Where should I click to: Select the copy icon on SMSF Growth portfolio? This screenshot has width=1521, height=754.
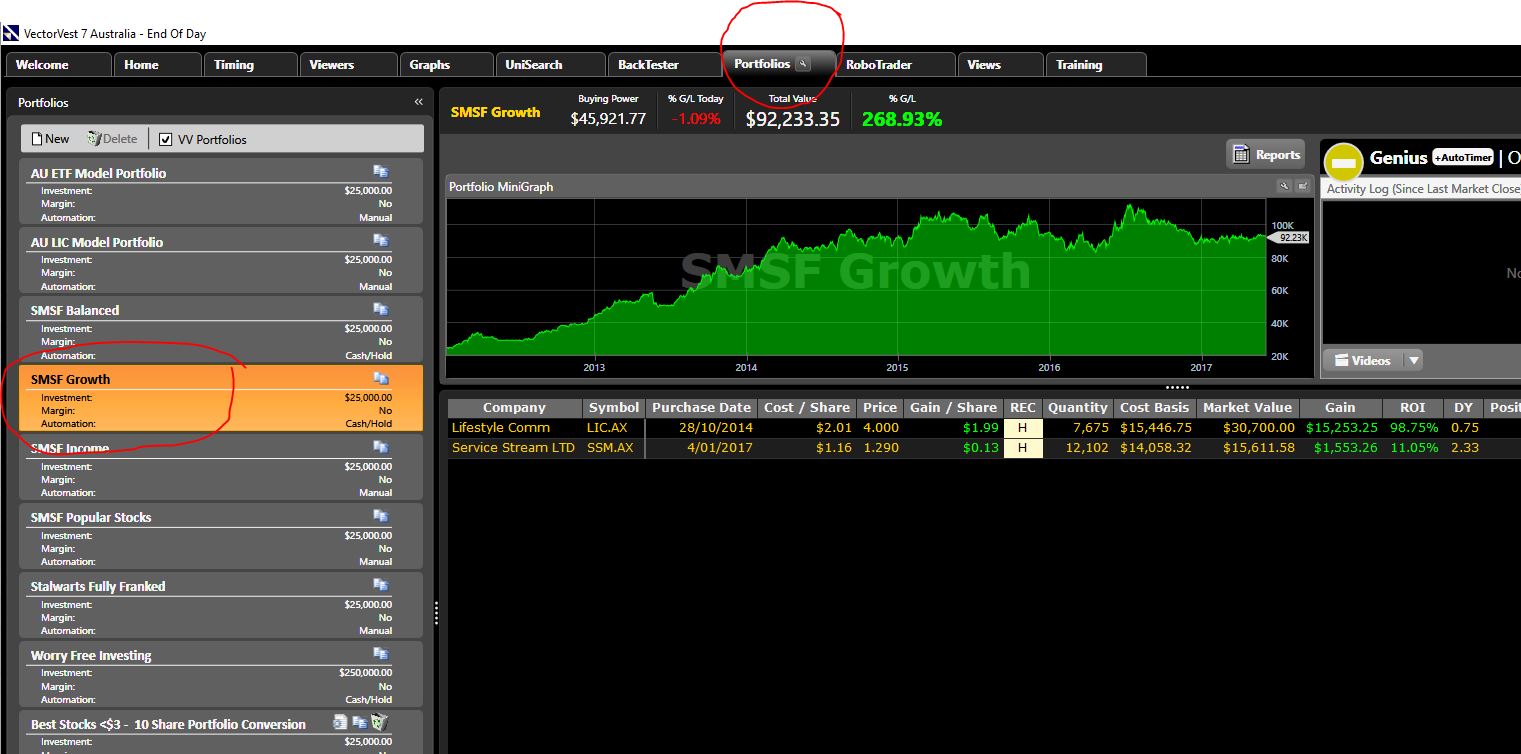click(x=380, y=378)
